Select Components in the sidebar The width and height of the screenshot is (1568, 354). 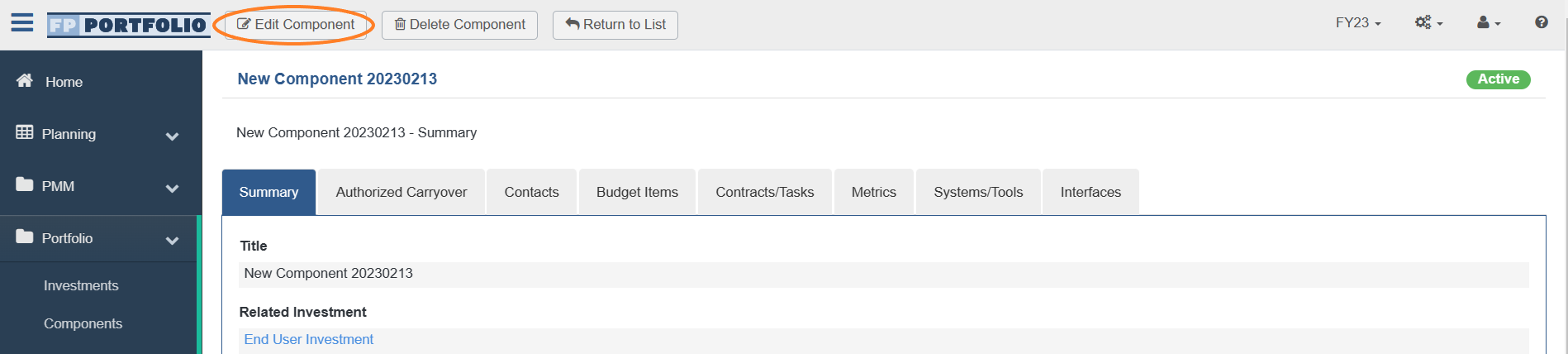tap(83, 323)
